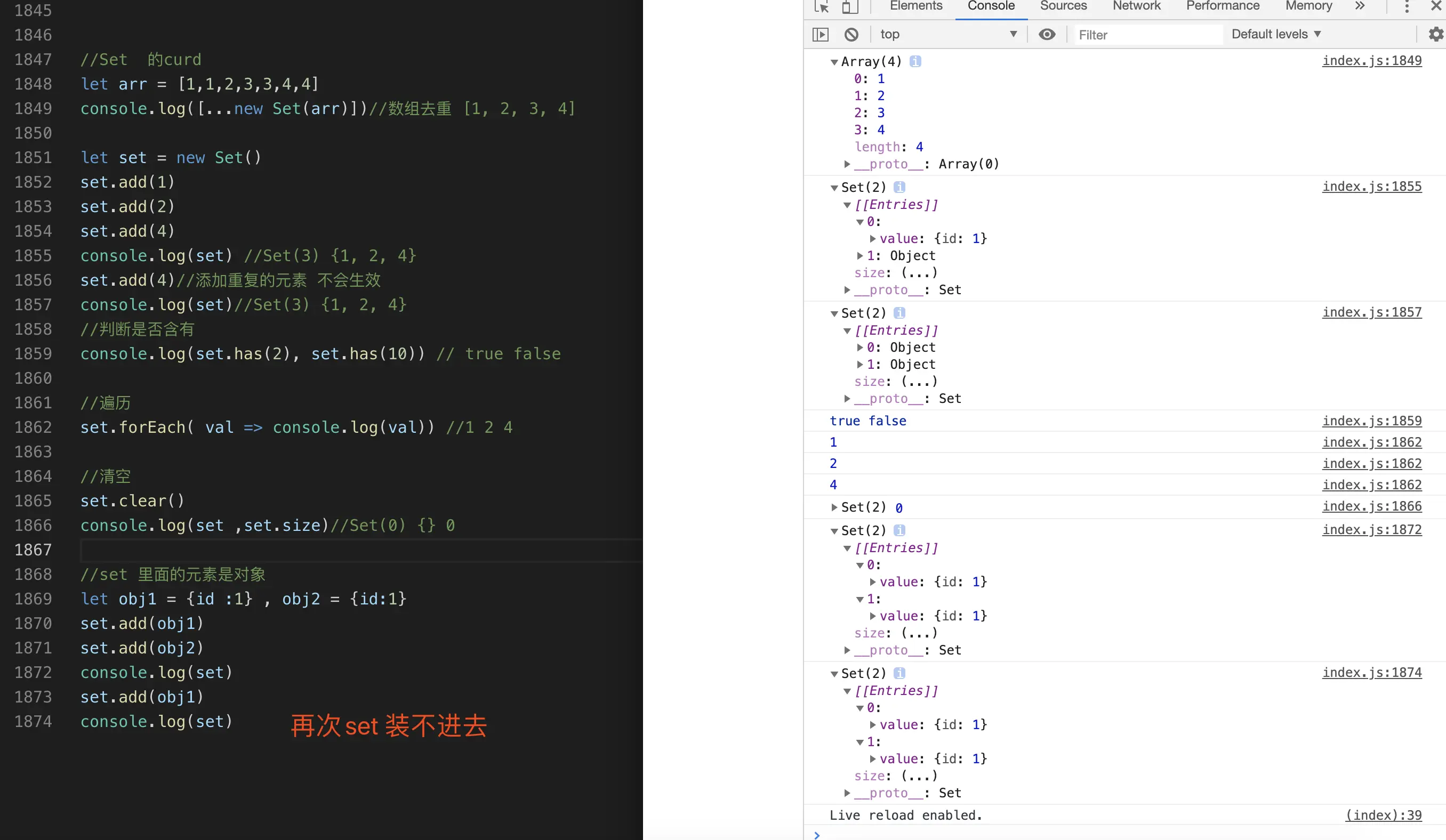Image resolution: width=1446 pixels, height=840 pixels.
Task: Click the info badge beside Set(2) at index.js:1855
Action: (x=899, y=187)
